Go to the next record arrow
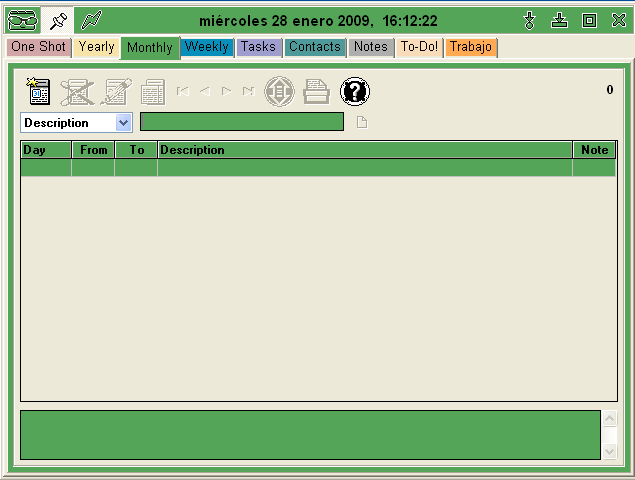Viewport: 635px width, 480px height. pyautogui.click(x=227, y=92)
